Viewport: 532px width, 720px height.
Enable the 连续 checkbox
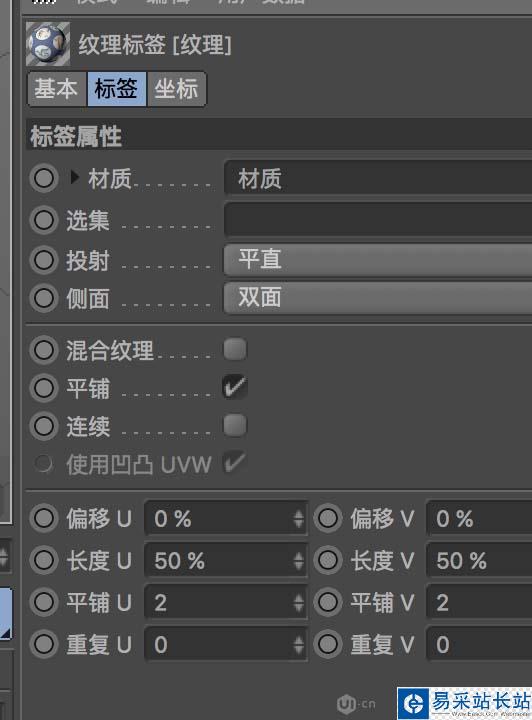pos(235,425)
